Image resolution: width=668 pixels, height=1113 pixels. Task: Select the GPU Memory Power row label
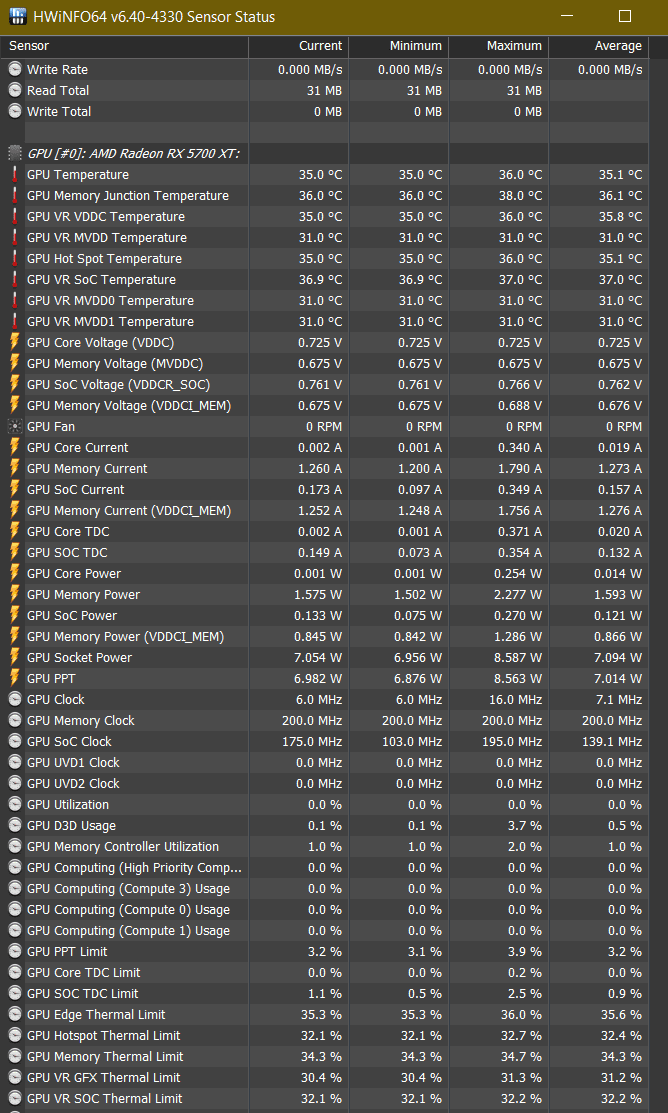coord(84,595)
